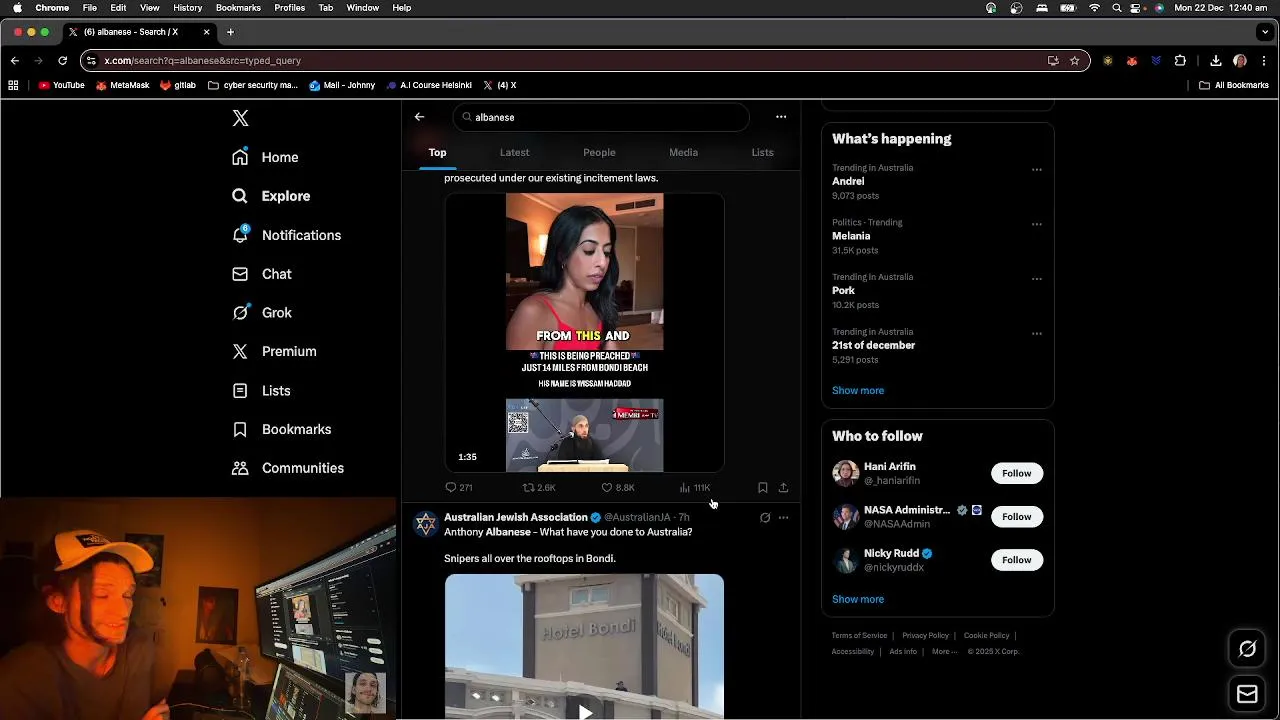Show more in Who to follow
This screenshot has width=1280, height=720.
pos(858,599)
